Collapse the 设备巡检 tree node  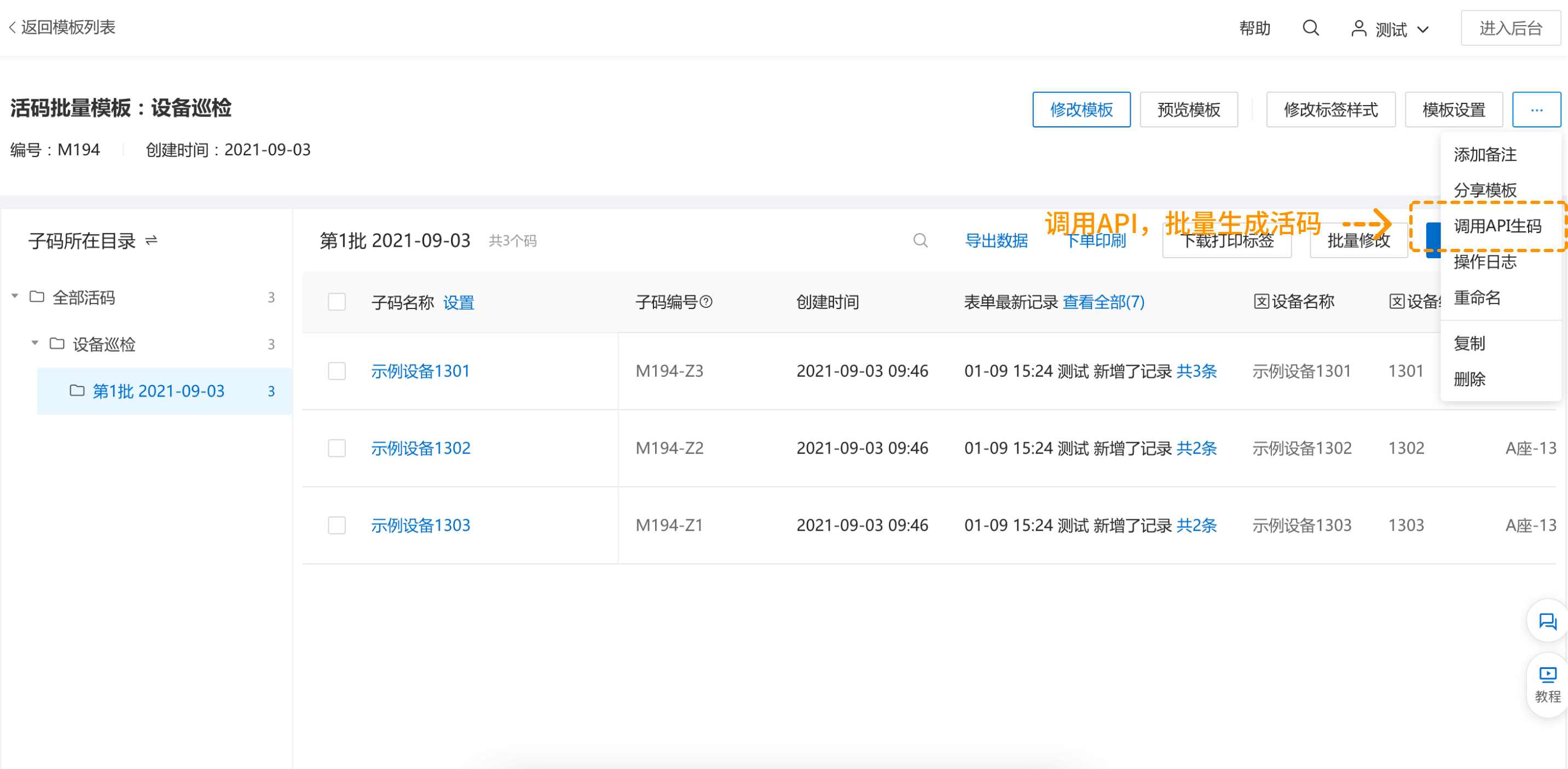(x=36, y=343)
